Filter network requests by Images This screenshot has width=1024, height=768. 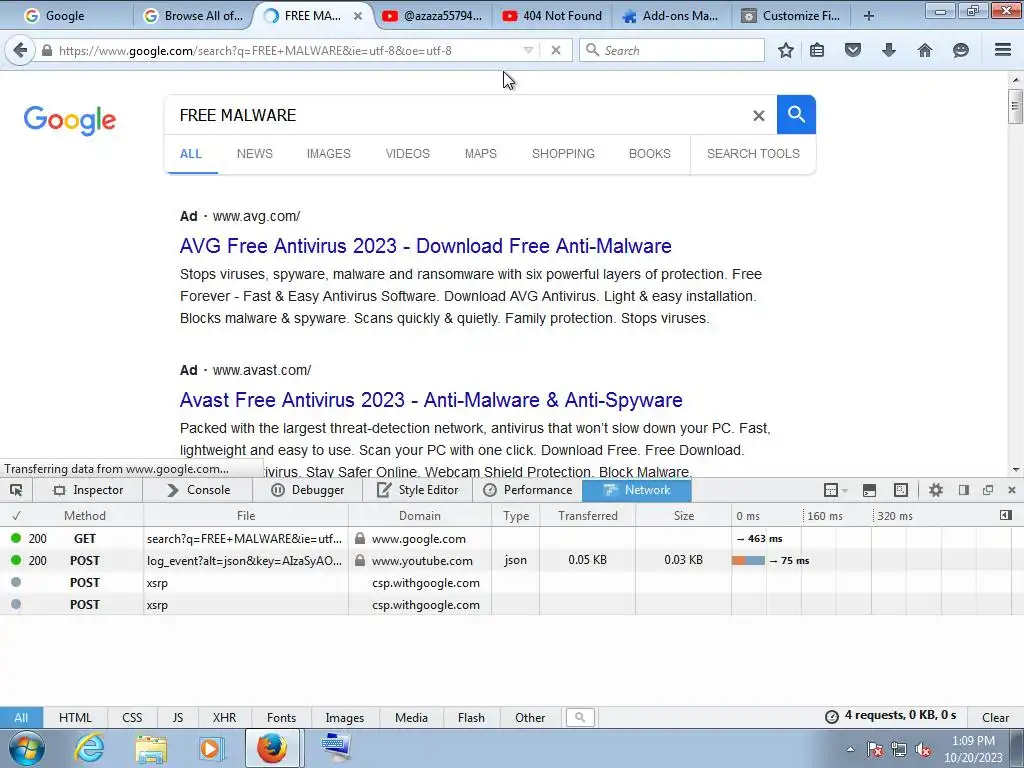point(345,717)
